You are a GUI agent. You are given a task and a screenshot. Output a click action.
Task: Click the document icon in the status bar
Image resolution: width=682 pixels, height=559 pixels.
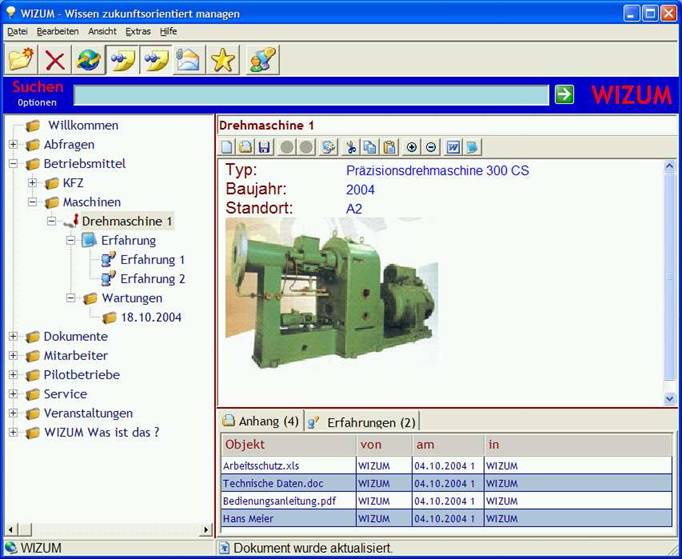click(224, 548)
